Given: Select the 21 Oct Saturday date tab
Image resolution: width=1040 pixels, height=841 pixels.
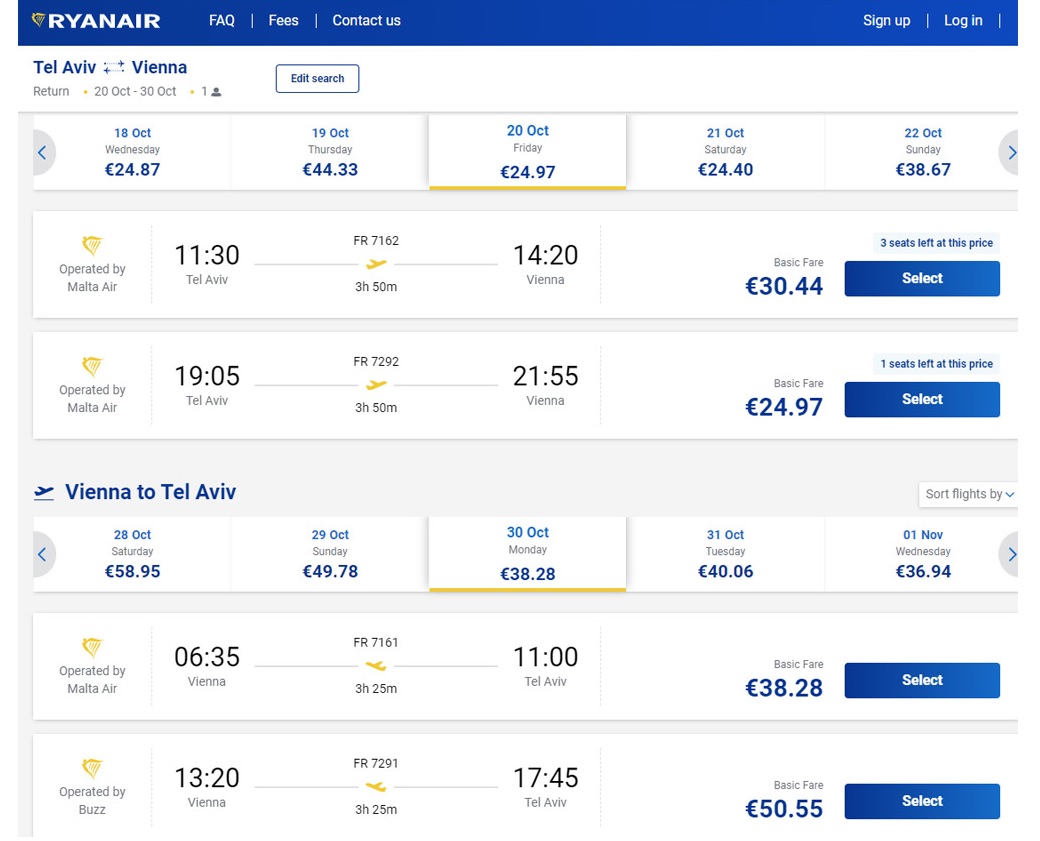Looking at the screenshot, I should (725, 152).
